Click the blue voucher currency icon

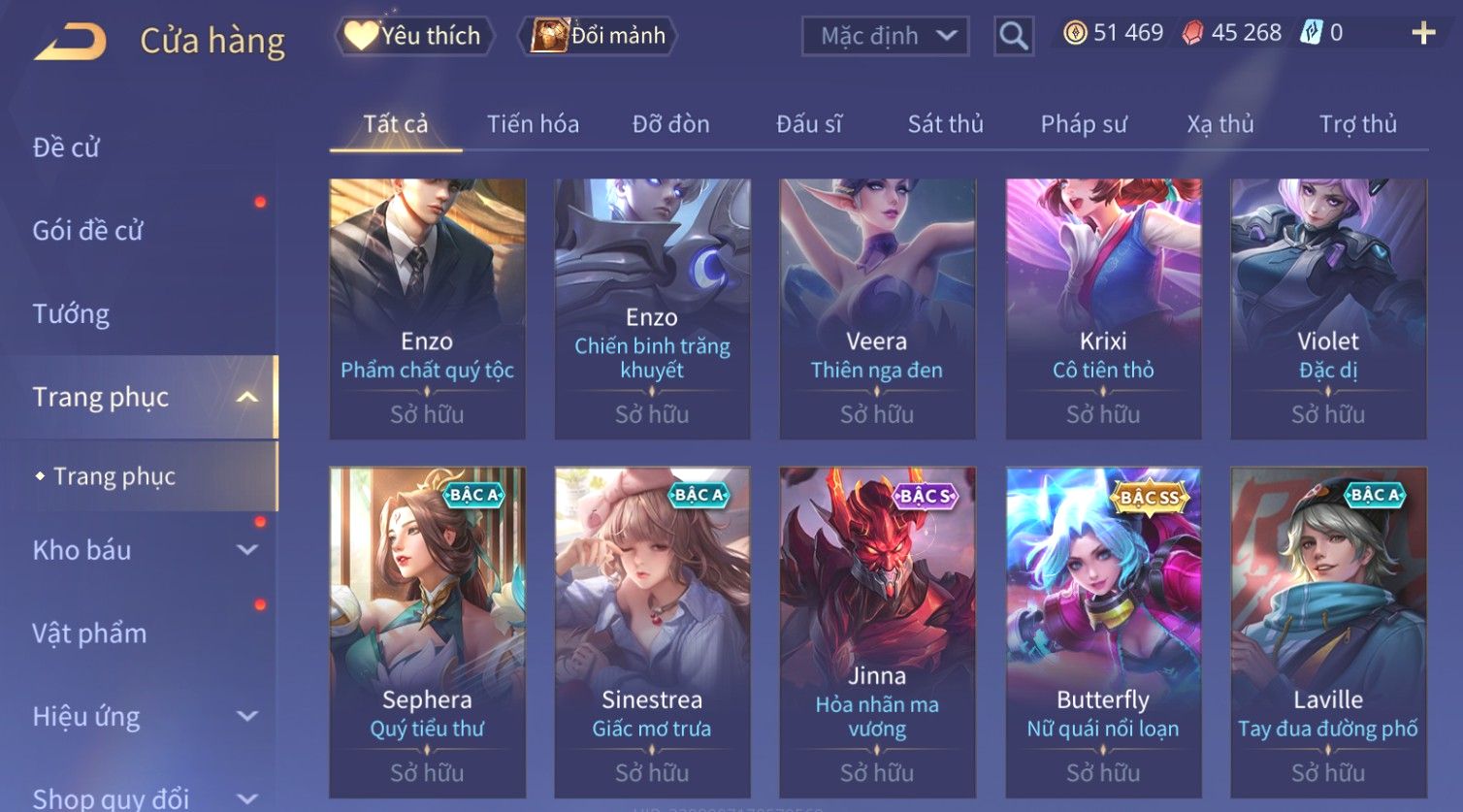[x=1311, y=33]
